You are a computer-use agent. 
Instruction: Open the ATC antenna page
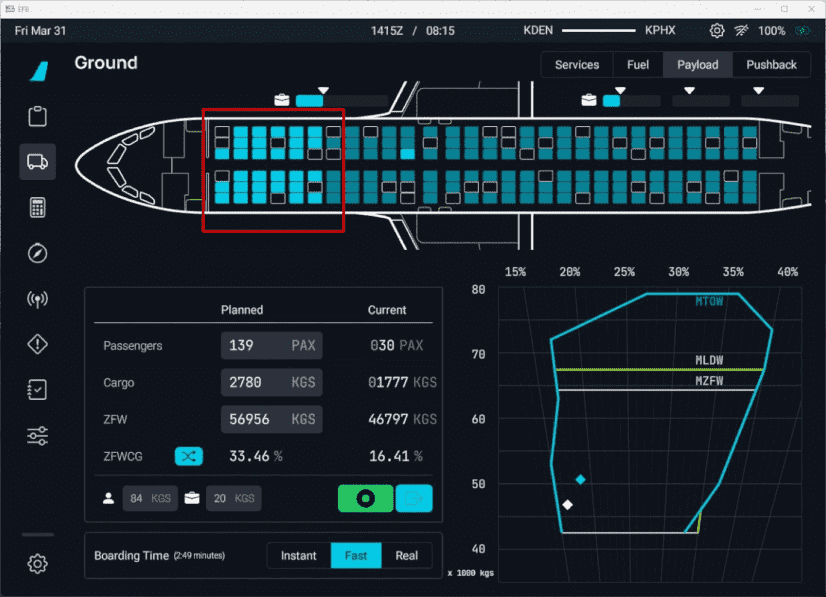[37, 299]
